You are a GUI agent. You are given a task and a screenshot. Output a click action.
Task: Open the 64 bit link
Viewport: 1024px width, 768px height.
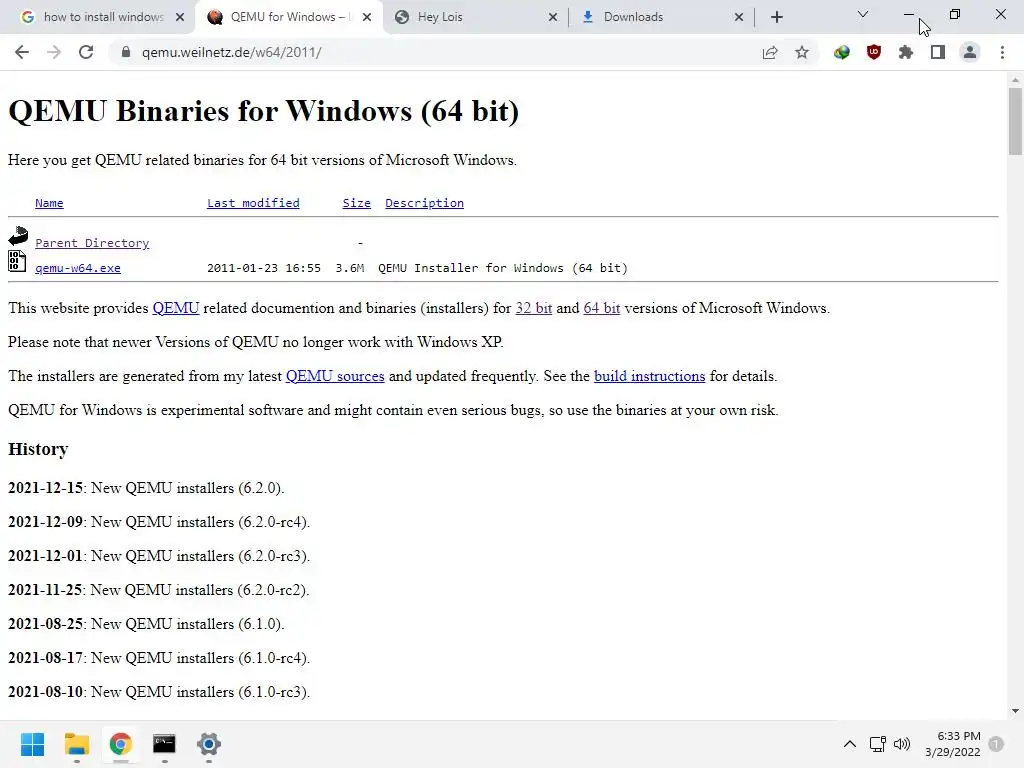tap(601, 308)
